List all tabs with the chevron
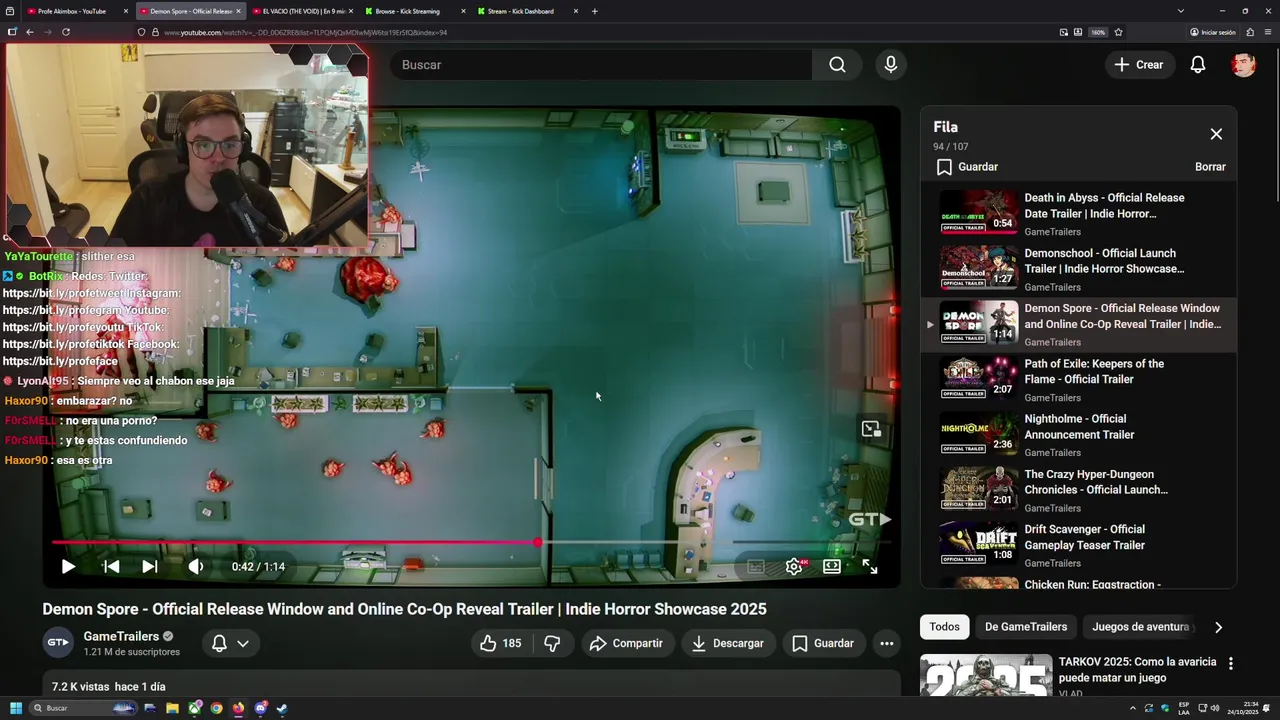The height and width of the screenshot is (720, 1280). [1181, 11]
